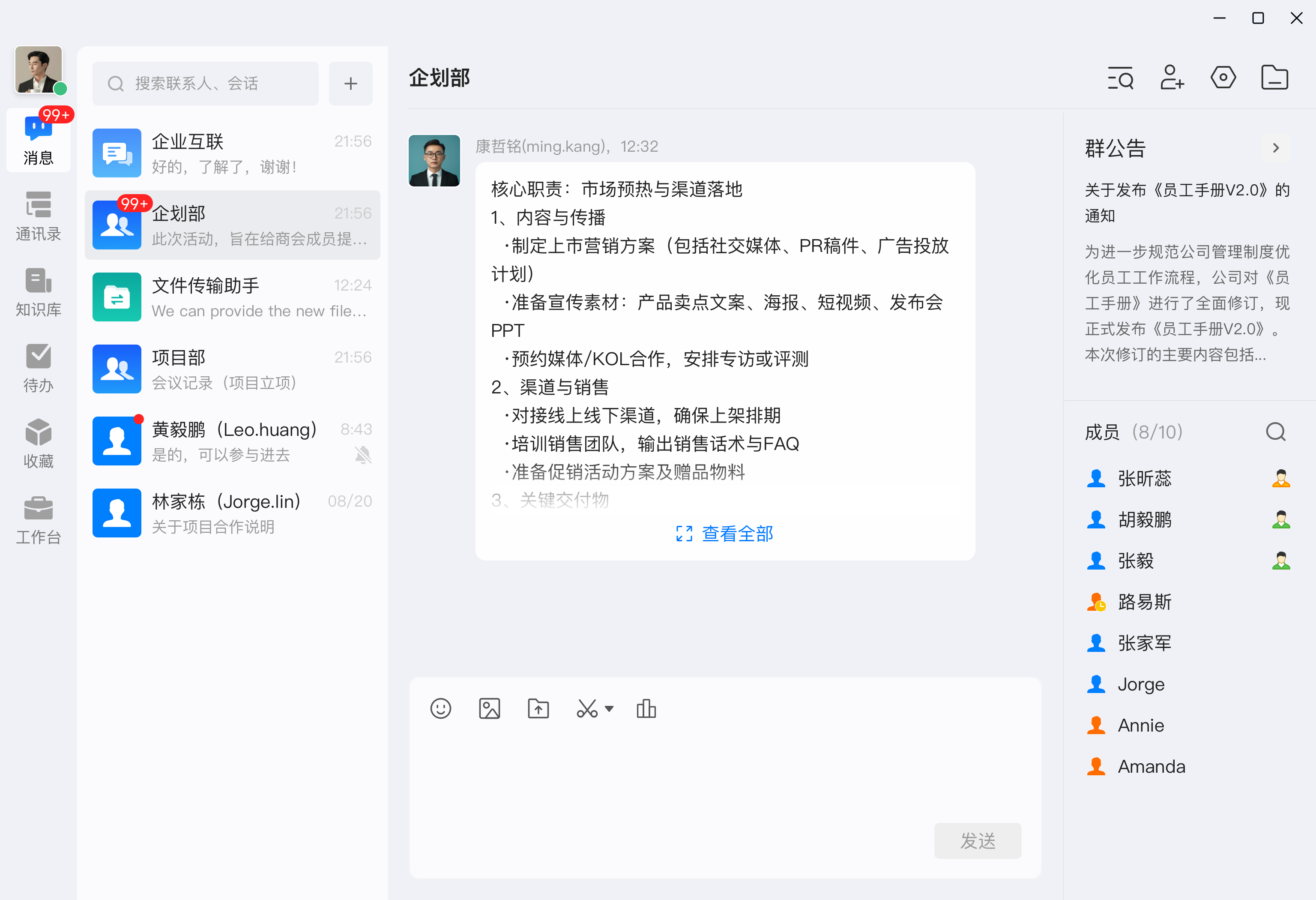This screenshot has width=1316, height=900.
Task: Click muted bell icon on 黄毅鹏 chat
Action: pos(363,455)
